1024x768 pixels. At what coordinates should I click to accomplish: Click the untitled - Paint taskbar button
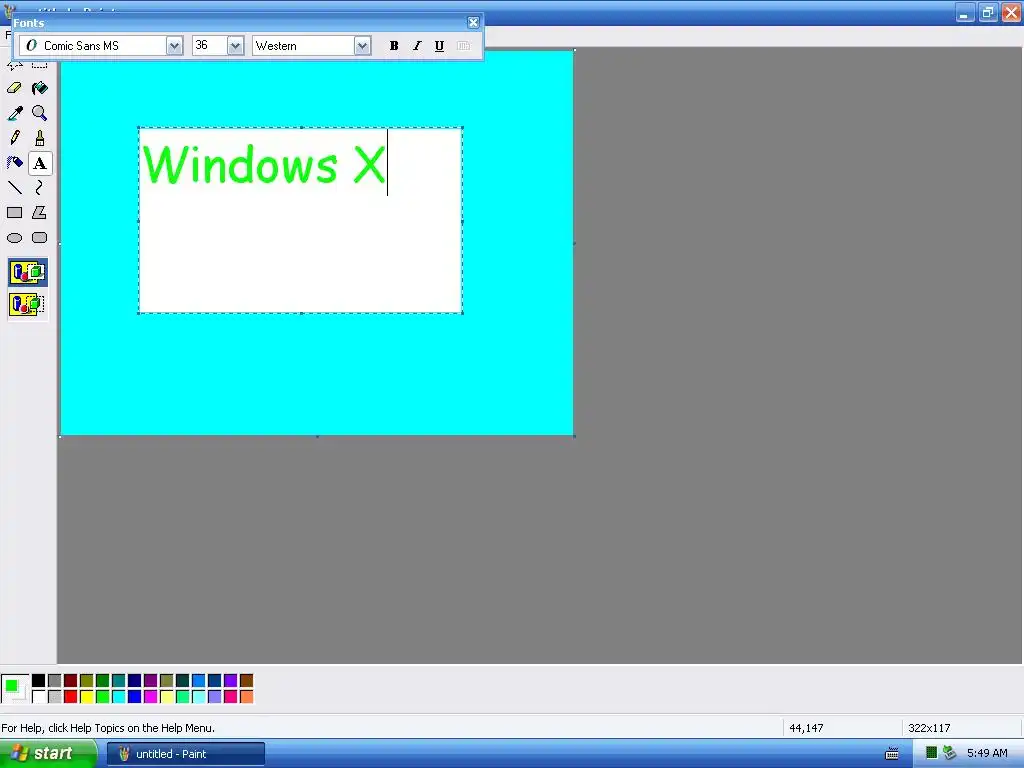point(186,754)
